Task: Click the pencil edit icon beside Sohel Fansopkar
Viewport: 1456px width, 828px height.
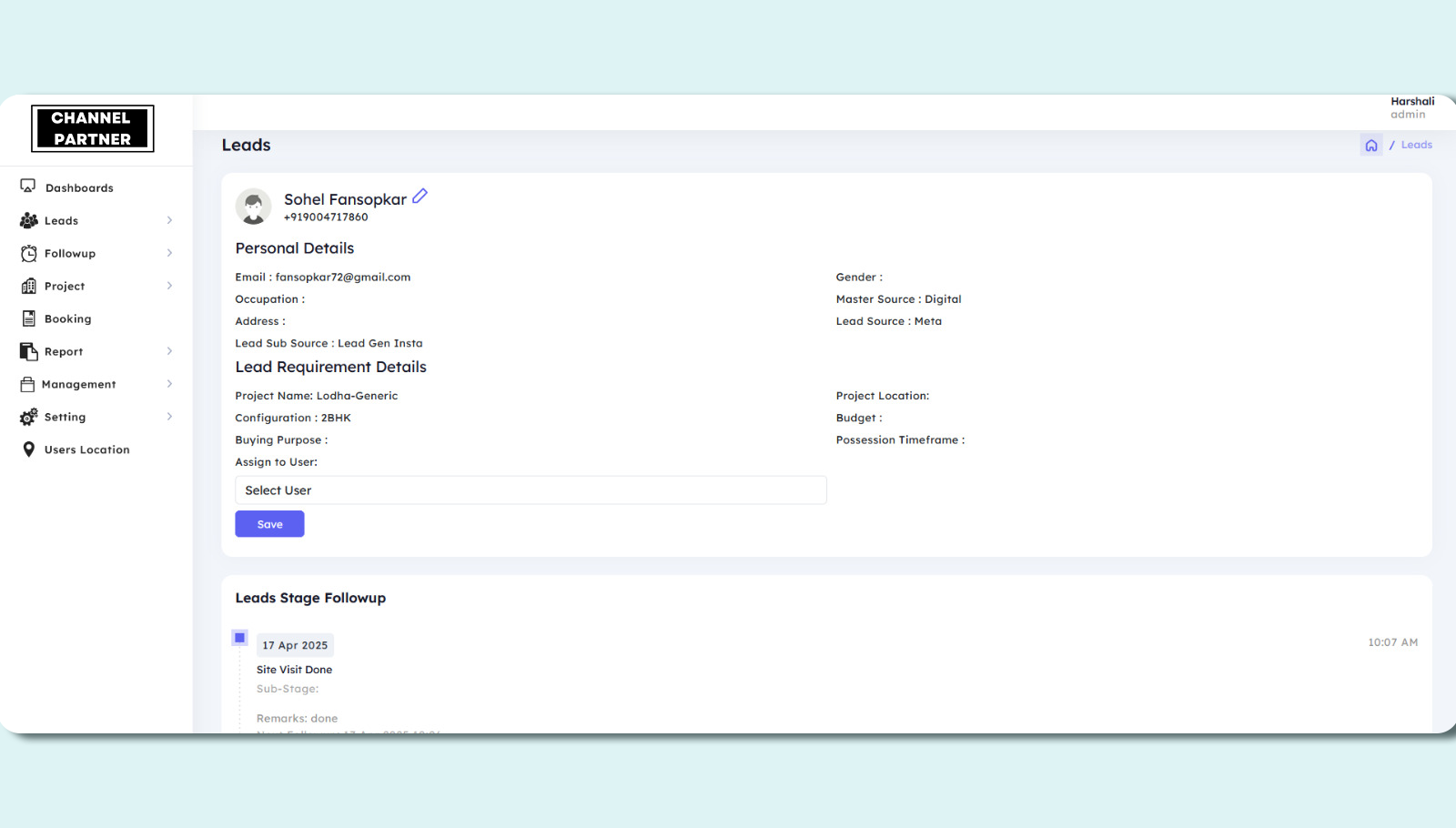Action: tap(420, 197)
